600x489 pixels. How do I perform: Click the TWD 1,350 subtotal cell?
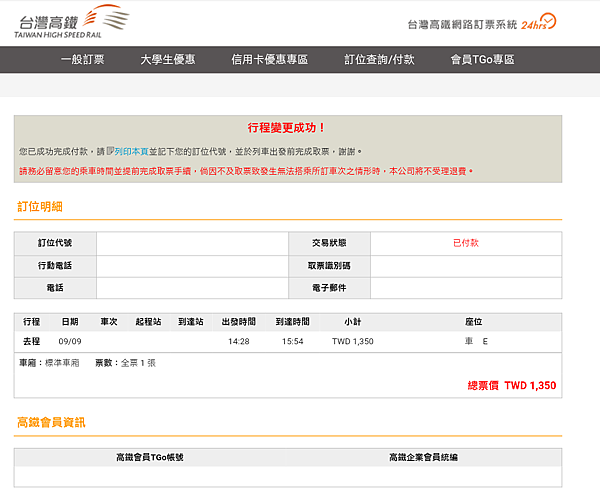(353, 341)
